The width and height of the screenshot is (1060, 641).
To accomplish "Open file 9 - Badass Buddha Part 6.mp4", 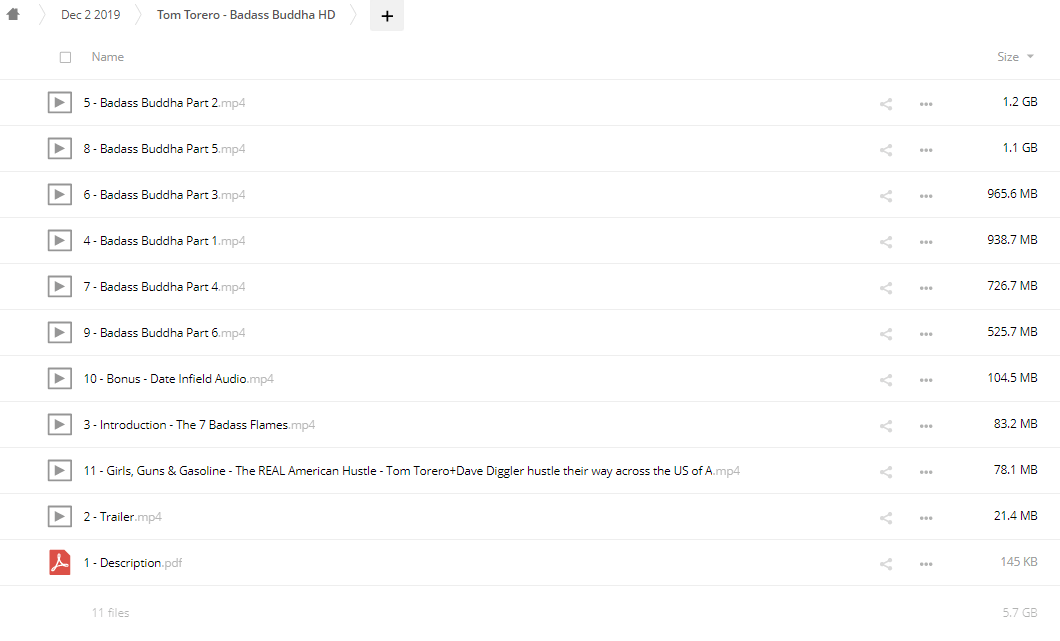I will point(164,333).
